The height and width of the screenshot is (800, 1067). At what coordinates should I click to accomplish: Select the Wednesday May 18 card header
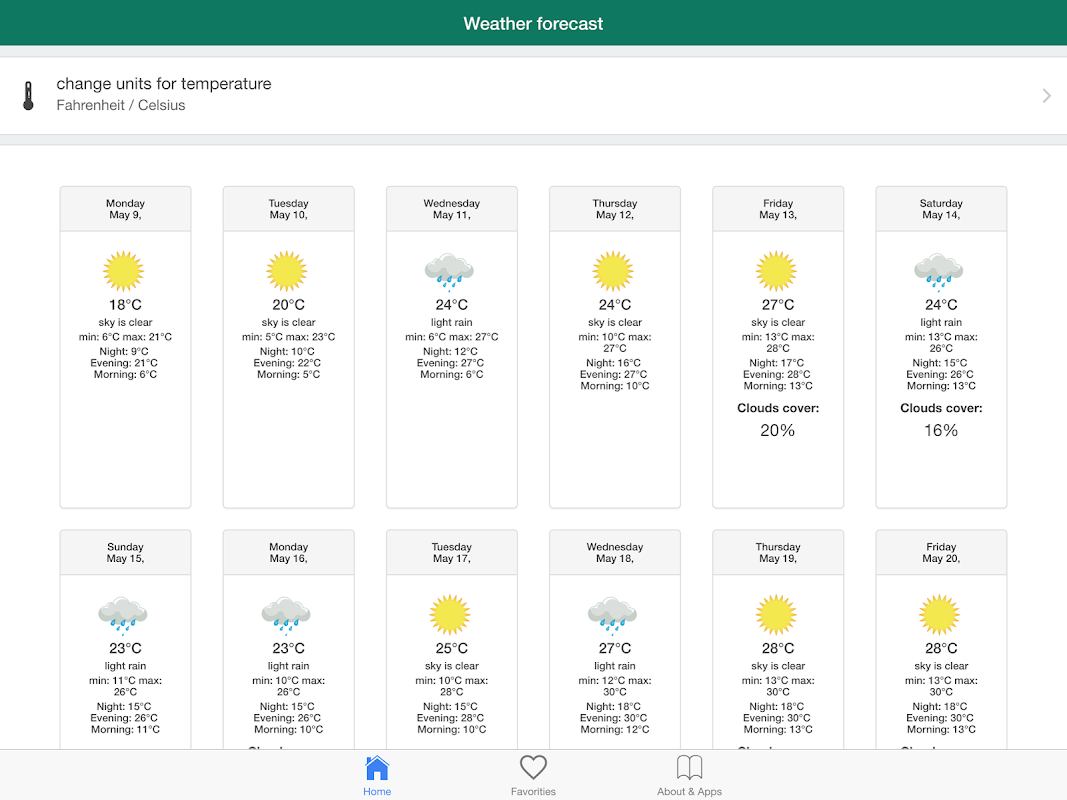point(615,552)
